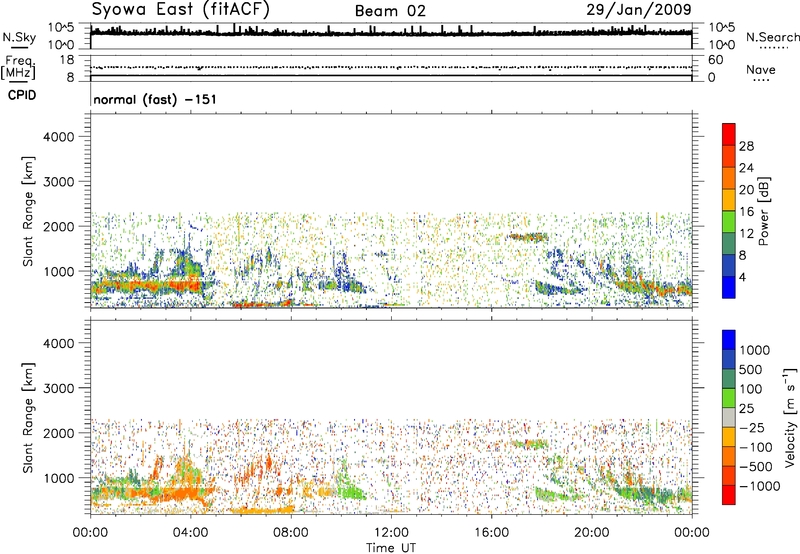Click the blue top segment of the velocity colorbar
Screen dimensions: 800x554
click(729, 340)
